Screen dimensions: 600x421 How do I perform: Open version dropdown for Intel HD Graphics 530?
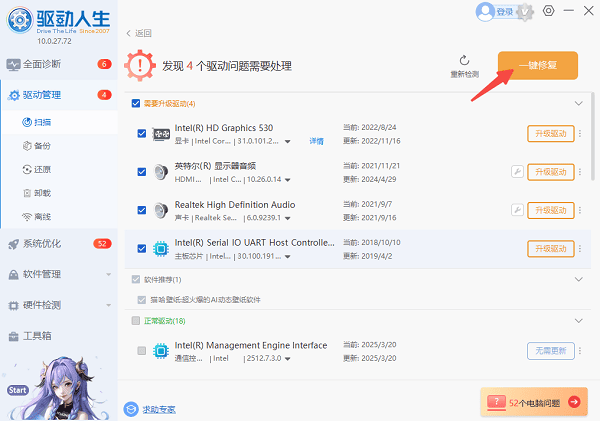289,142
